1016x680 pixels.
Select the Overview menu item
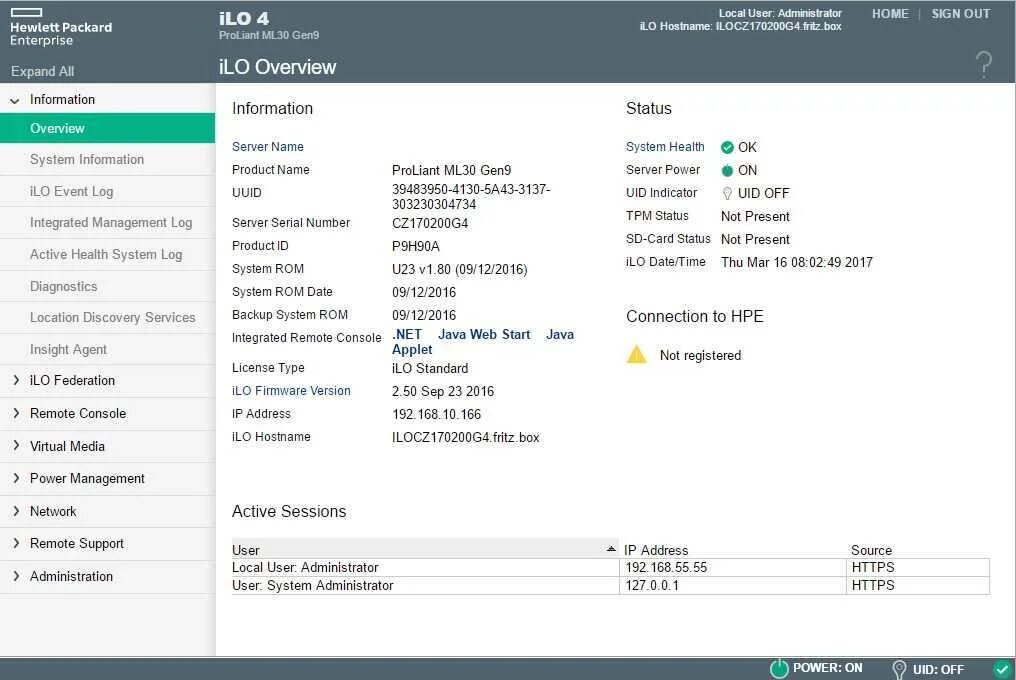pos(108,128)
